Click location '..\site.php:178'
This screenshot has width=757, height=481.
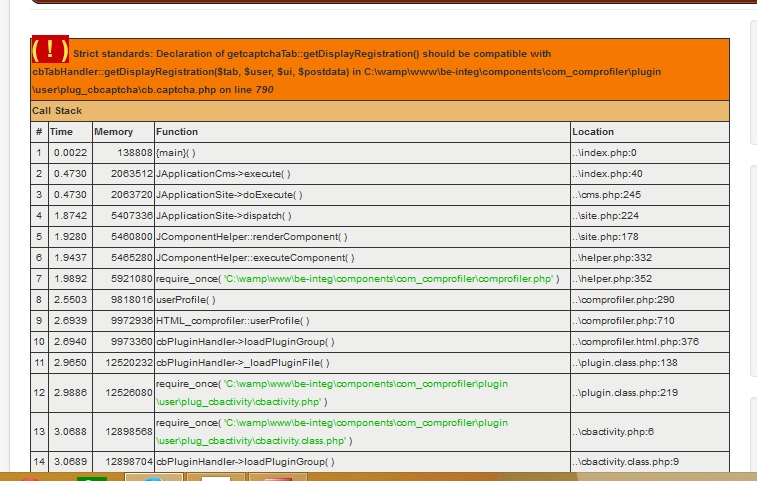(x=605, y=237)
